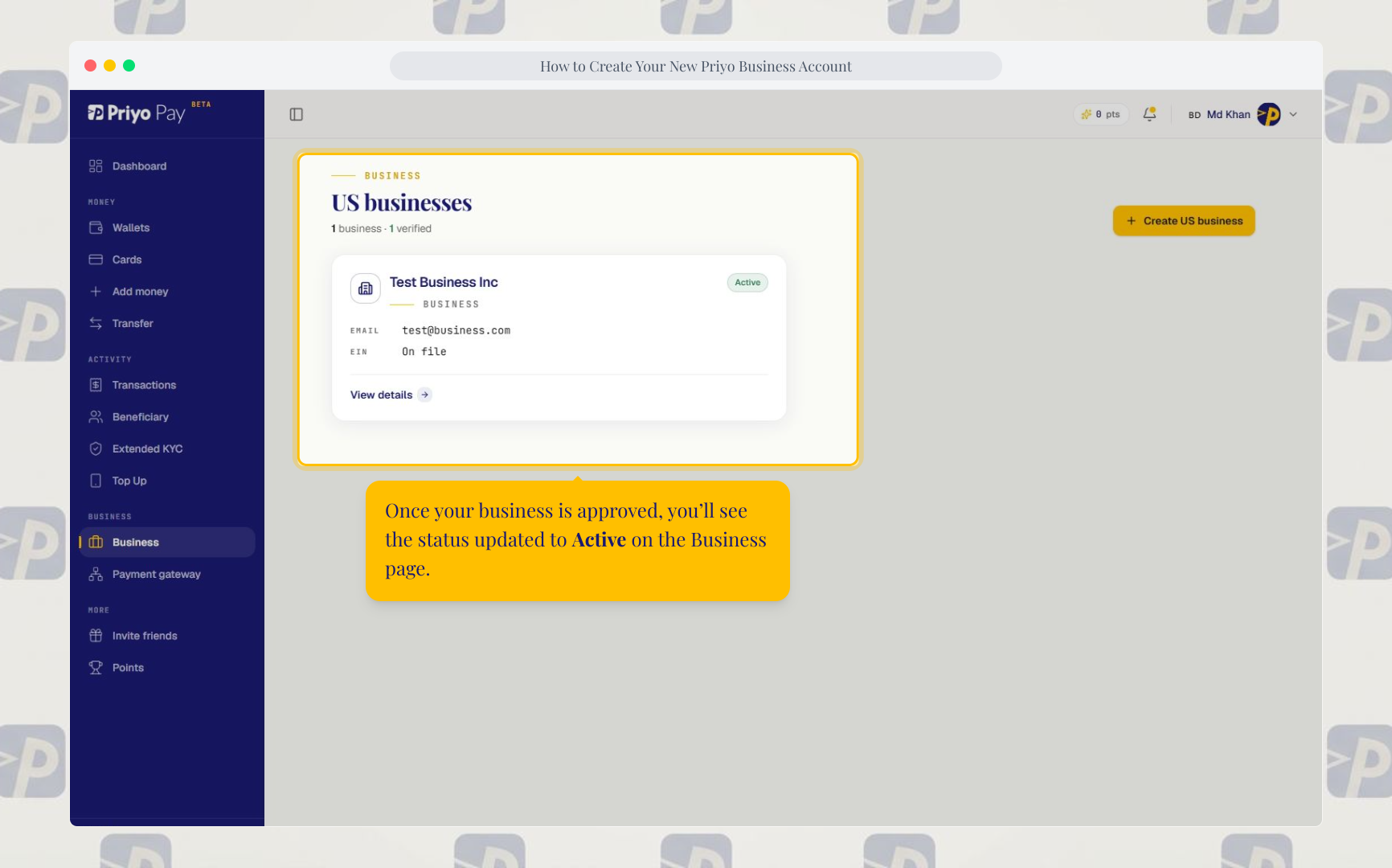This screenshot has width=1392, height=868.
Task: Select Cards from the sidebar
Action: point(167,260)
